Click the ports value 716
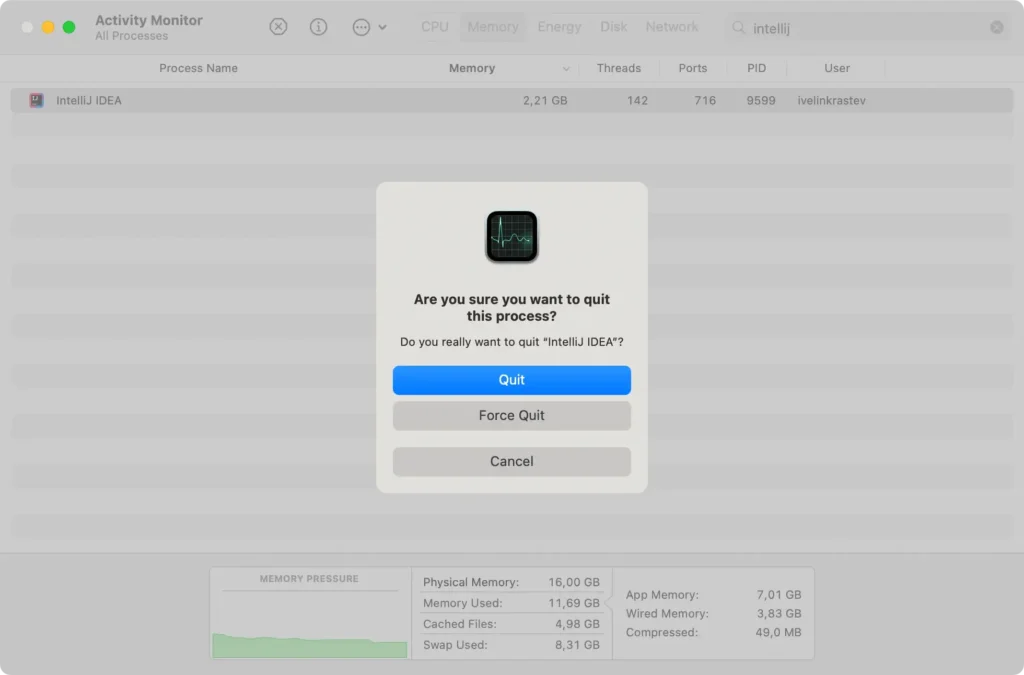The width and height of the screenshot is (1024, 675). point(705,101)
